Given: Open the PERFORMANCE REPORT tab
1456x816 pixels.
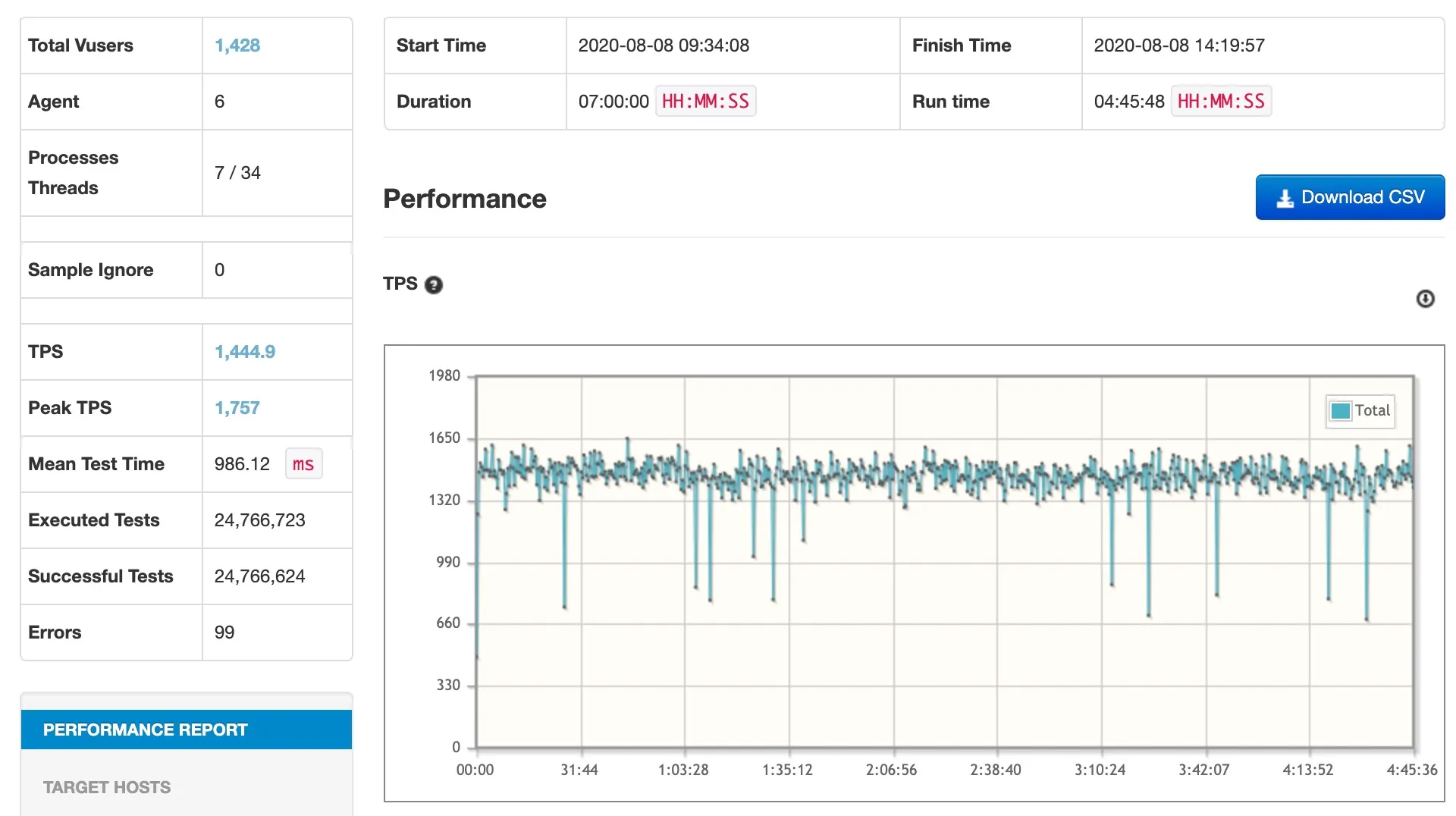Looking at the screenshot, I should 187,730.
